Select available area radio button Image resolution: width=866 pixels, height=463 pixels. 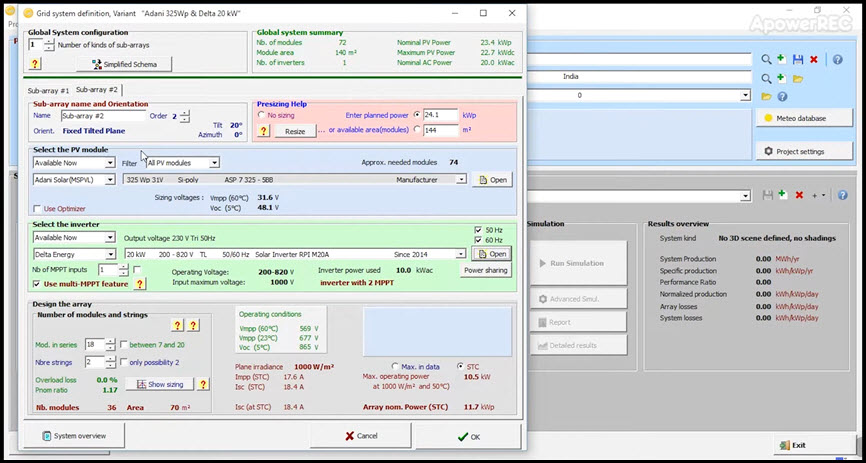coord(417,129)
